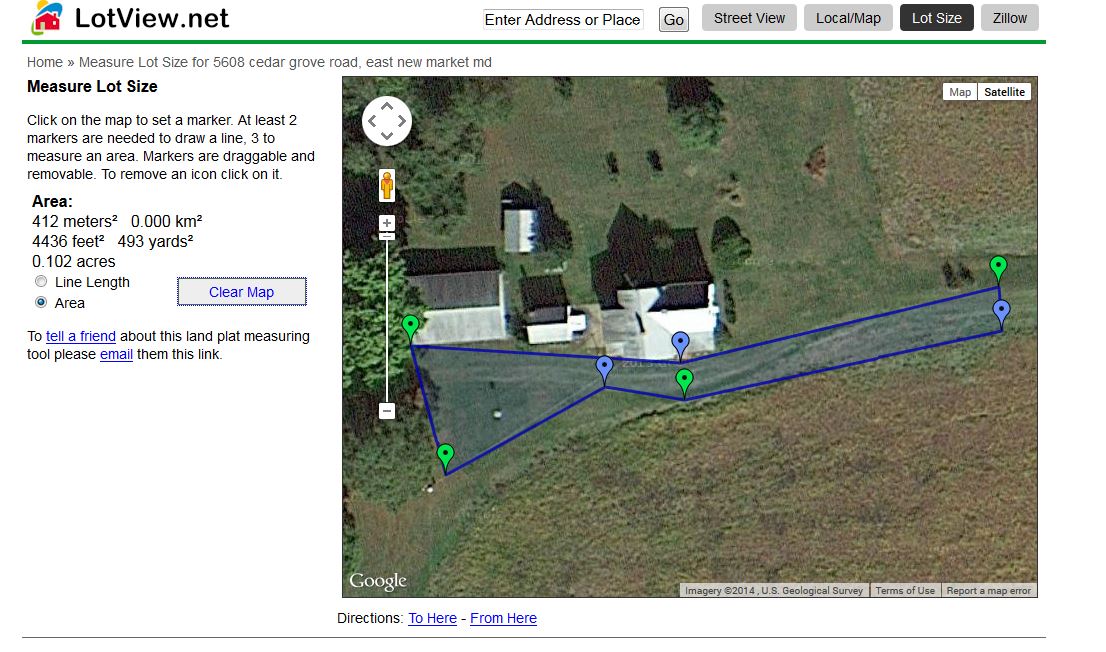Click the Imagery ©2014 attribution text
The height and width of the screenshot is (652, 1106).
774,591
